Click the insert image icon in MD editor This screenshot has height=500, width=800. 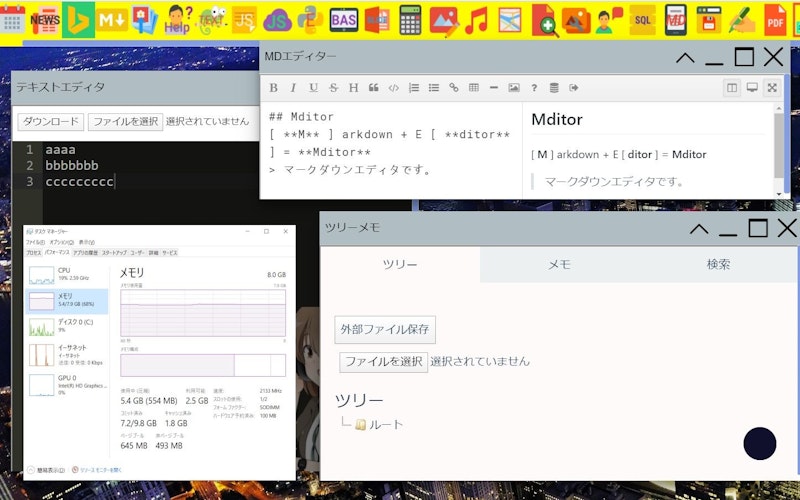click(x=514, y=88)
